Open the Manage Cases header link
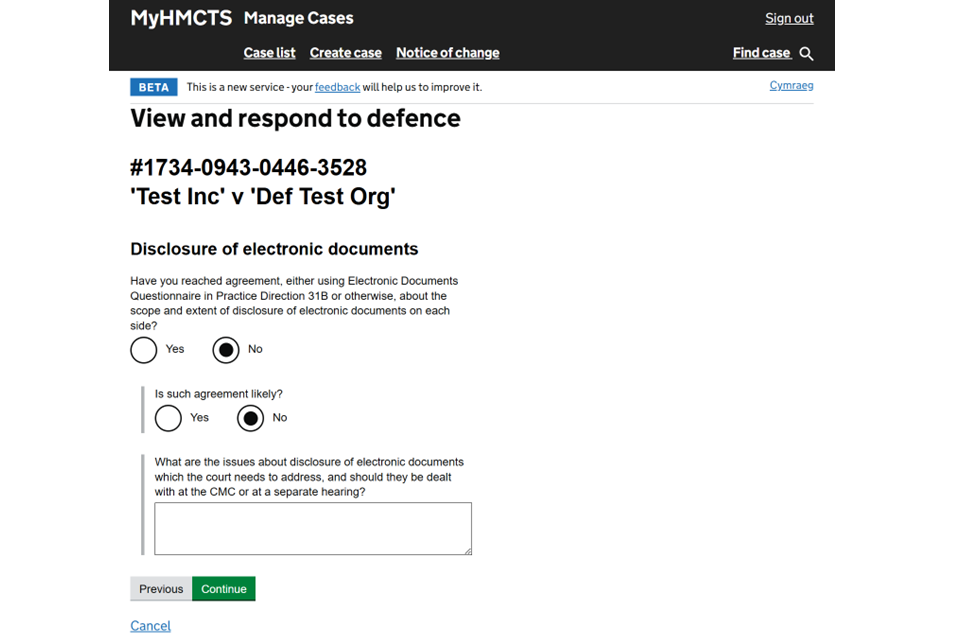The height and width of the screenshot is (640, 960). pyautogui.click(x=298, y=18)
